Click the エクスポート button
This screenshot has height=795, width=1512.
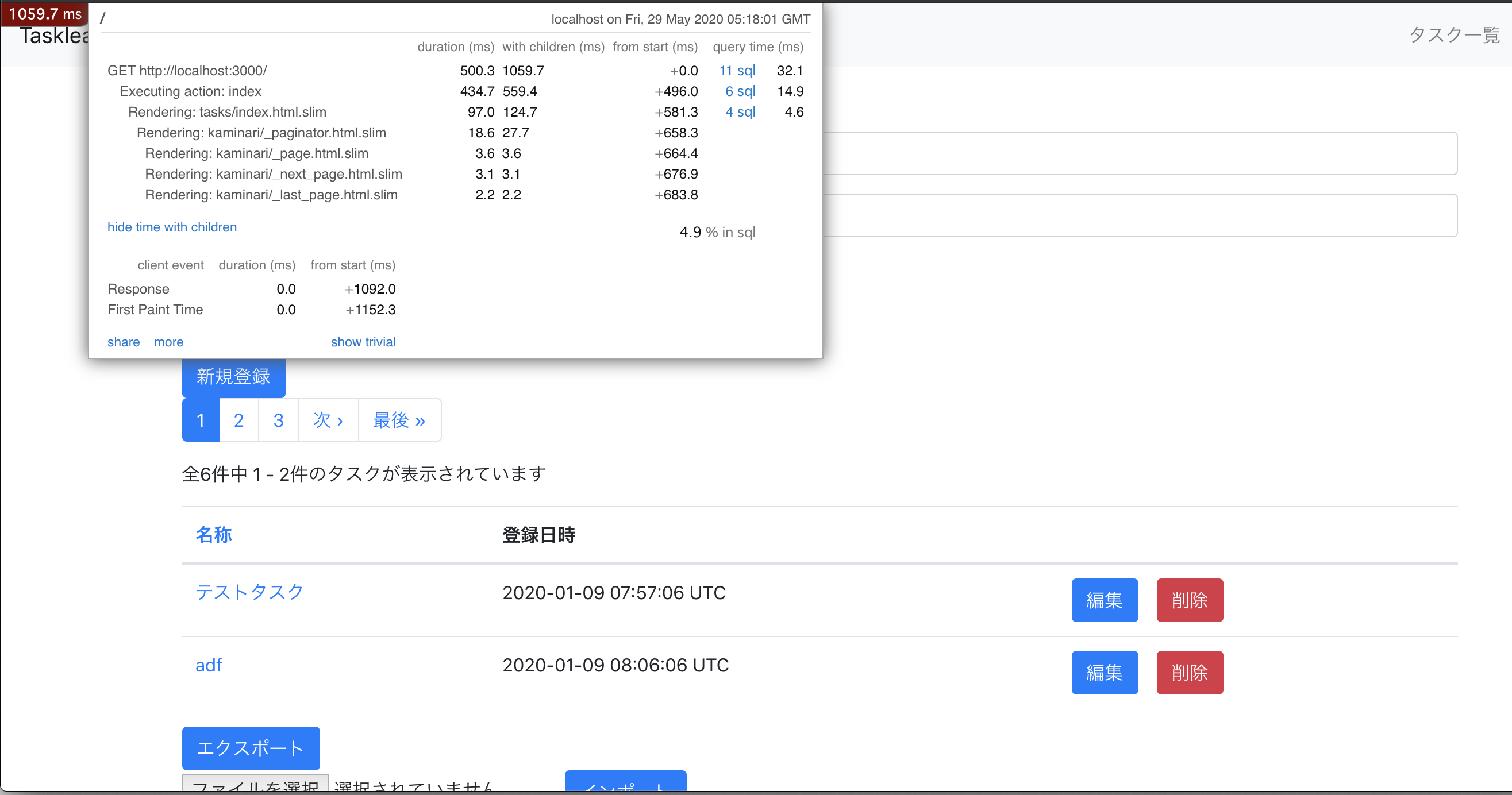(x=251, y=748)
